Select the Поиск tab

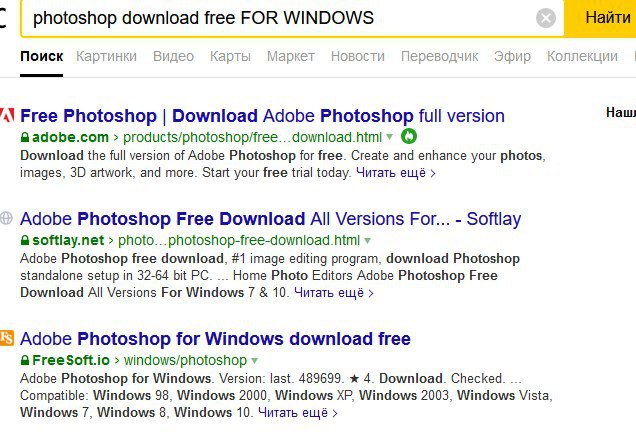(41, 56)
